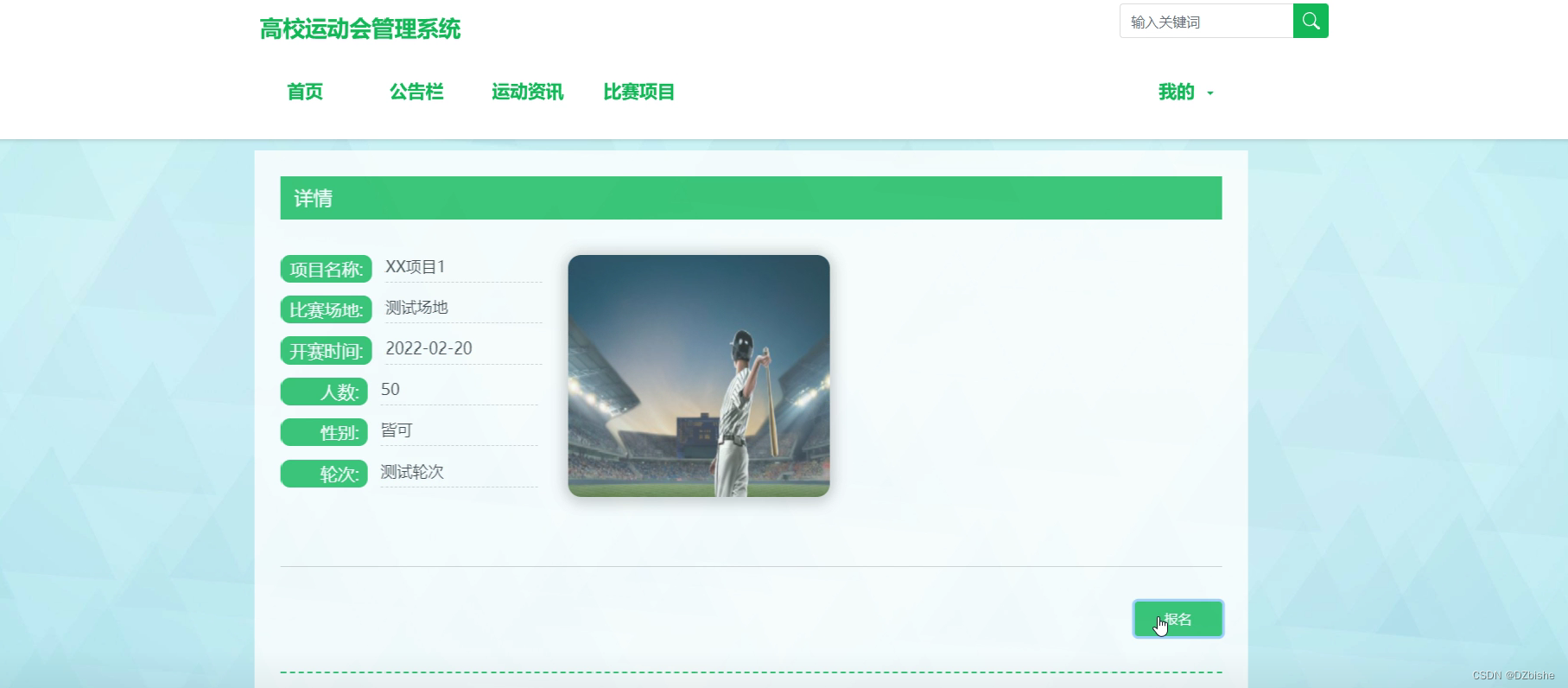Viewport: 1568px width, 688px height.
Task: Click the 皆可 gender value
Action: 397,430
